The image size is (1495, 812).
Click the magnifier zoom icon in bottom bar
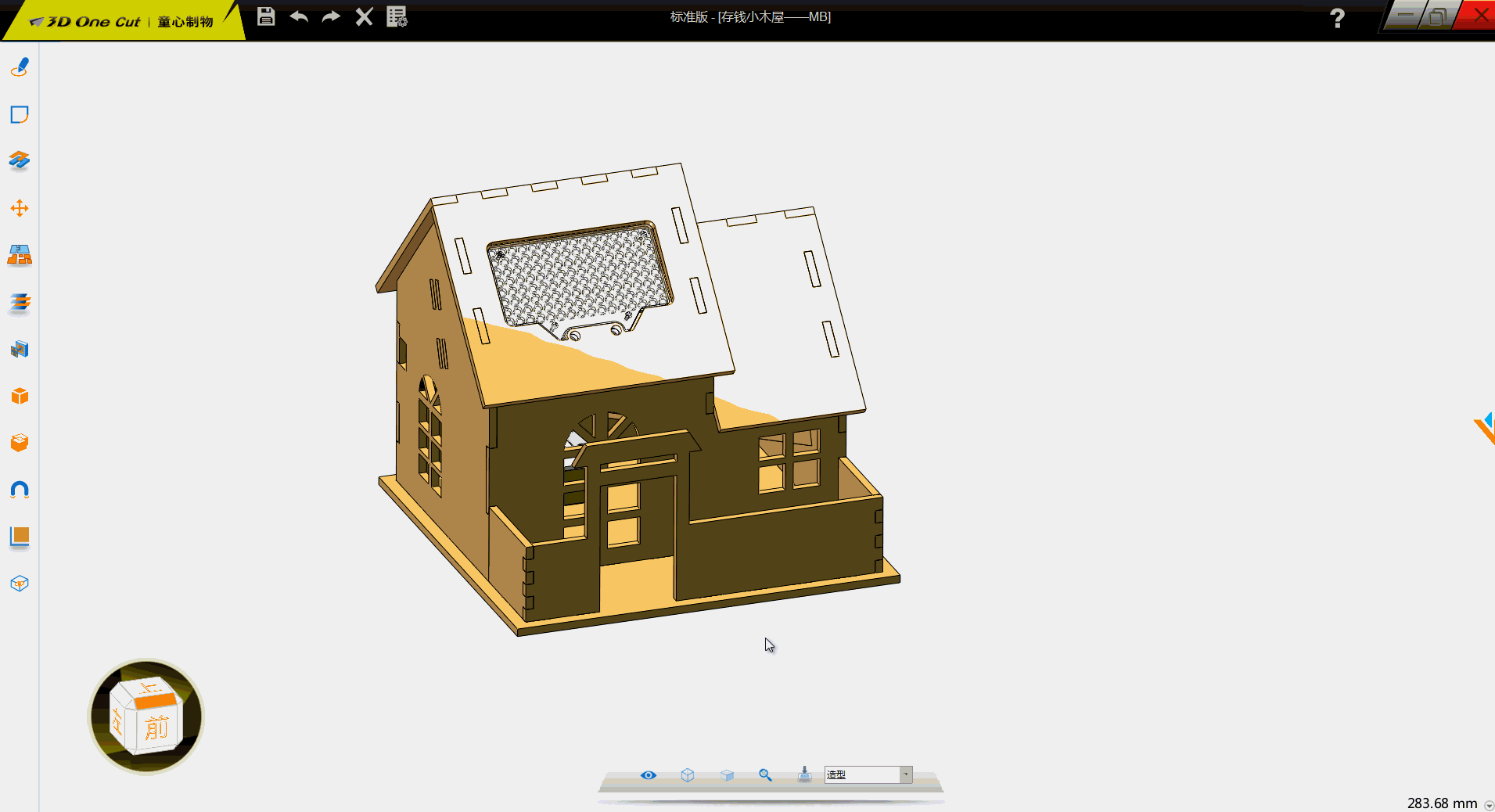click(x=765, y=775)
